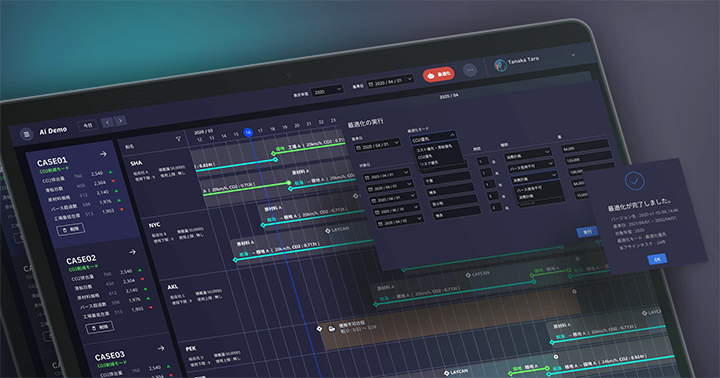720x378 pixels.
Task: Open the third target date dropdown
Action: point(393,199)
